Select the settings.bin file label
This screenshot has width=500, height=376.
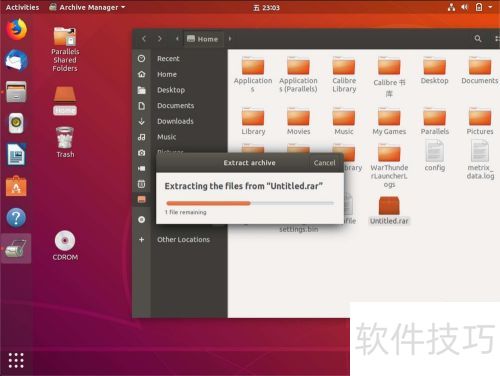click(x=298, y=229)
